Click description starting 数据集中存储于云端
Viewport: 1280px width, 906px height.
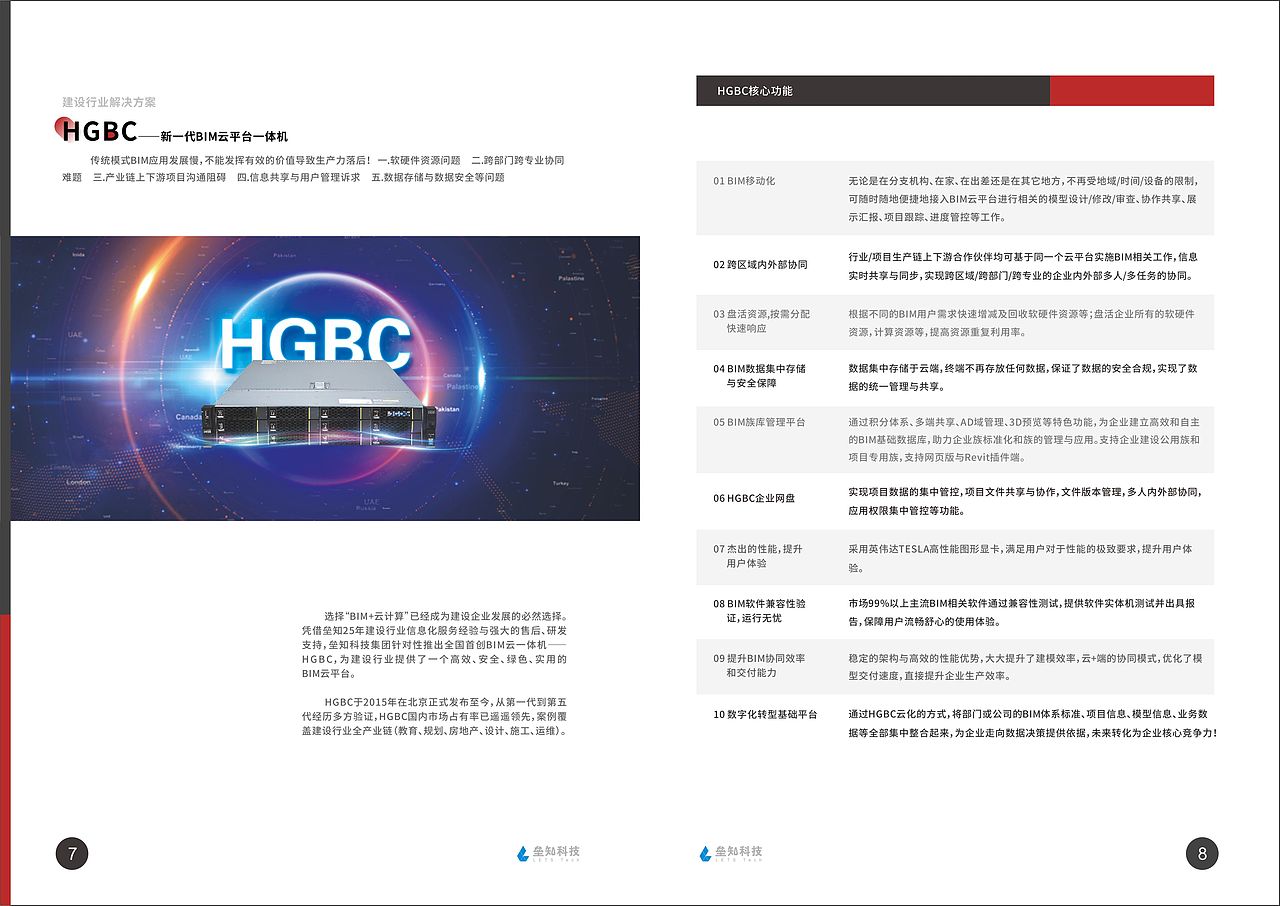coord(1023,377)
